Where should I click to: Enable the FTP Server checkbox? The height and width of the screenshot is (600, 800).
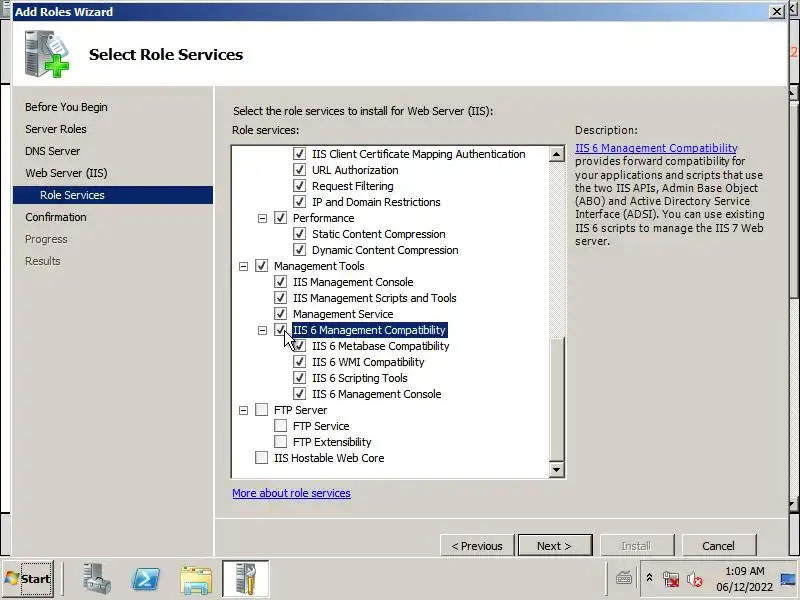pyautogui.click(x=261, y=410)
